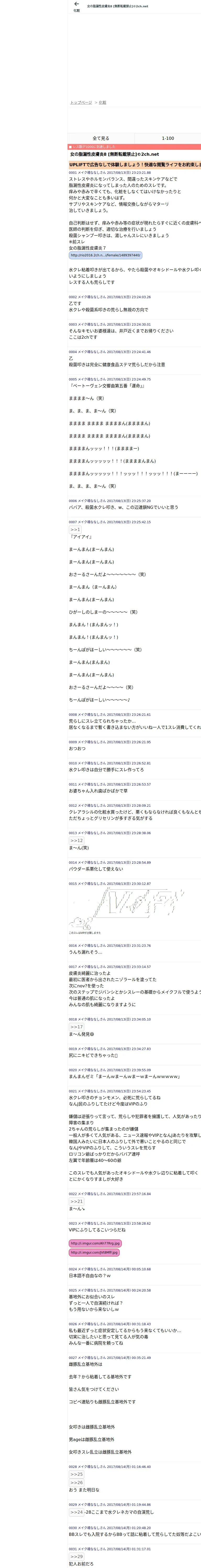
Task: Click the レス数が1000に到達しました notice bar
Action: coord(134,147)
